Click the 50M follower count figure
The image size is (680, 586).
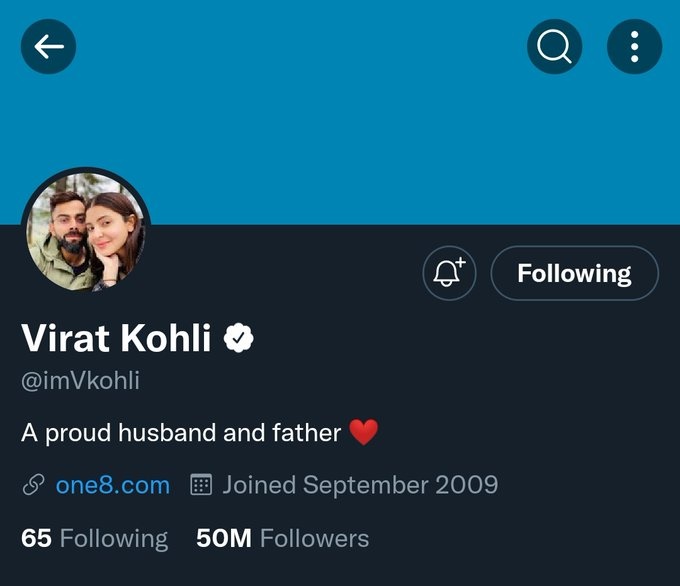coord(224,539)
